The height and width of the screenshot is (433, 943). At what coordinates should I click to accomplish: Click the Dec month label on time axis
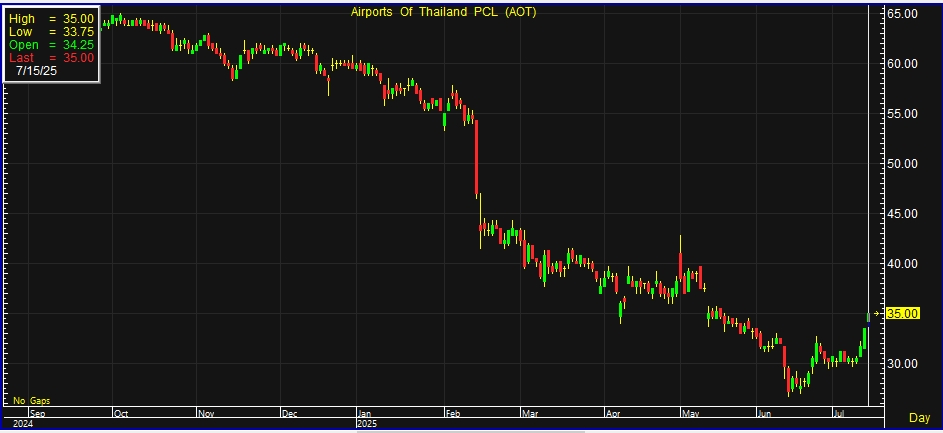(x=290, y=414)
